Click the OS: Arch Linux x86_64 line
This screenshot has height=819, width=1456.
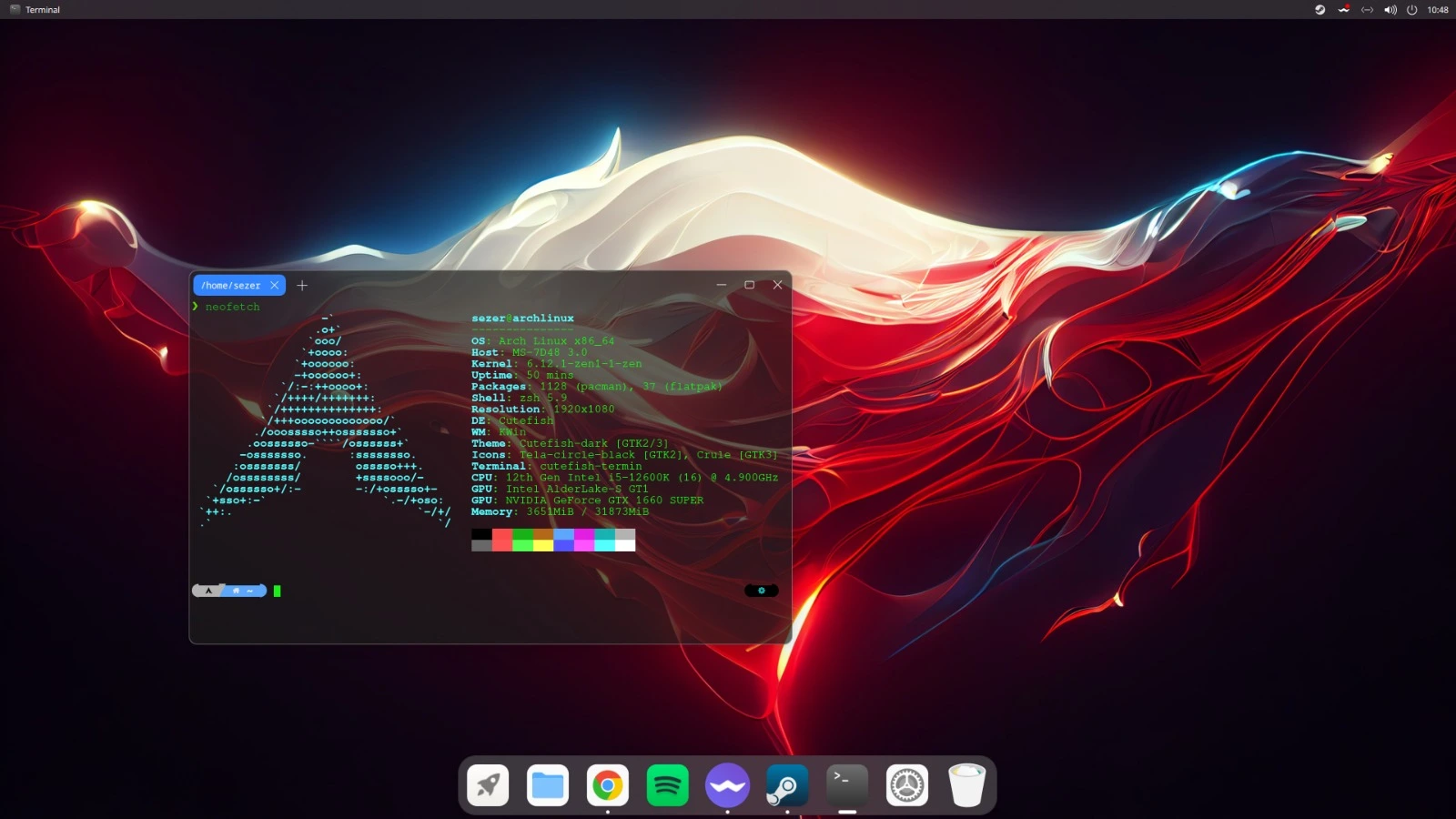(543, 341)
